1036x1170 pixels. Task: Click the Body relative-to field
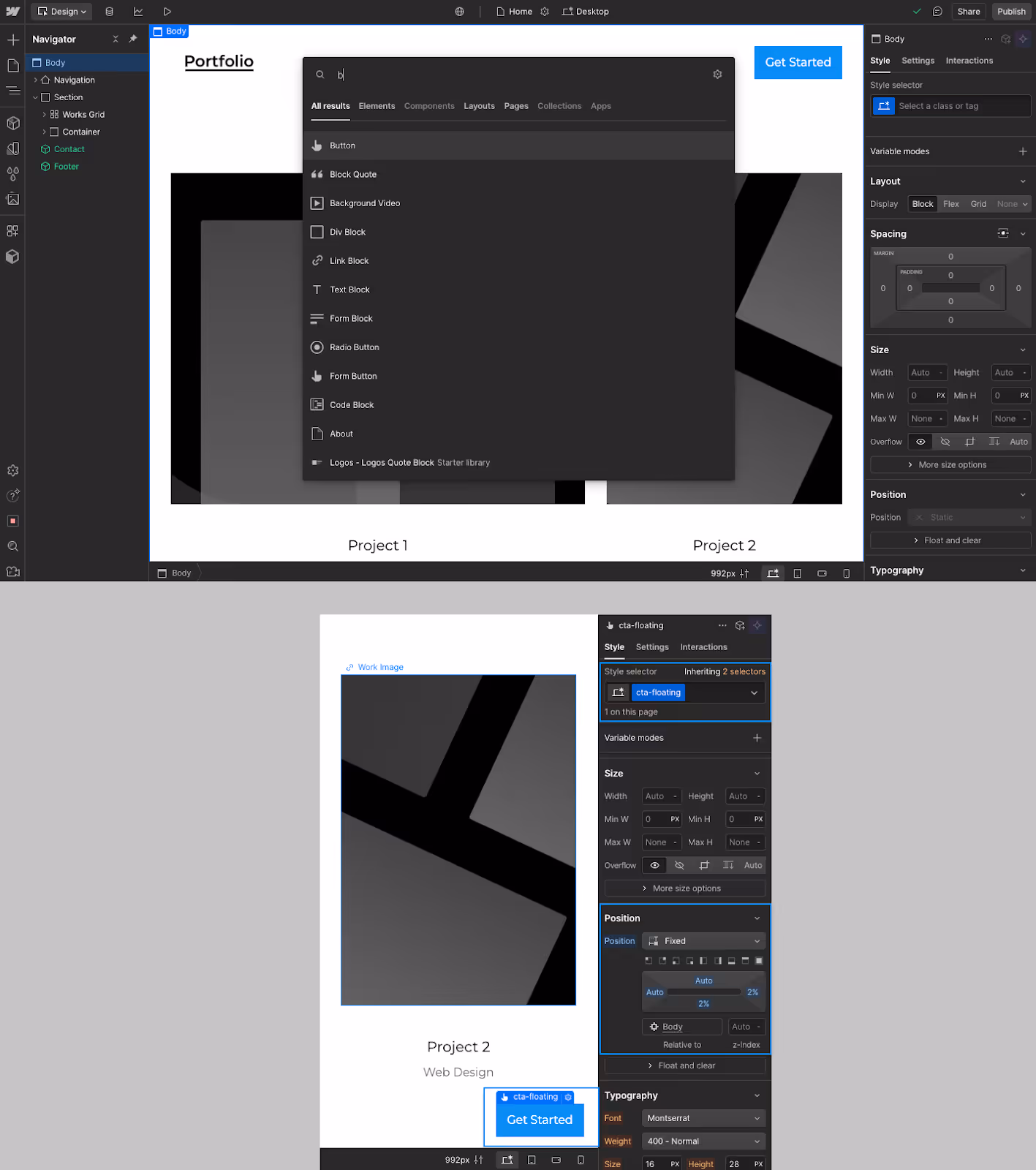[x=682, y=1027]
